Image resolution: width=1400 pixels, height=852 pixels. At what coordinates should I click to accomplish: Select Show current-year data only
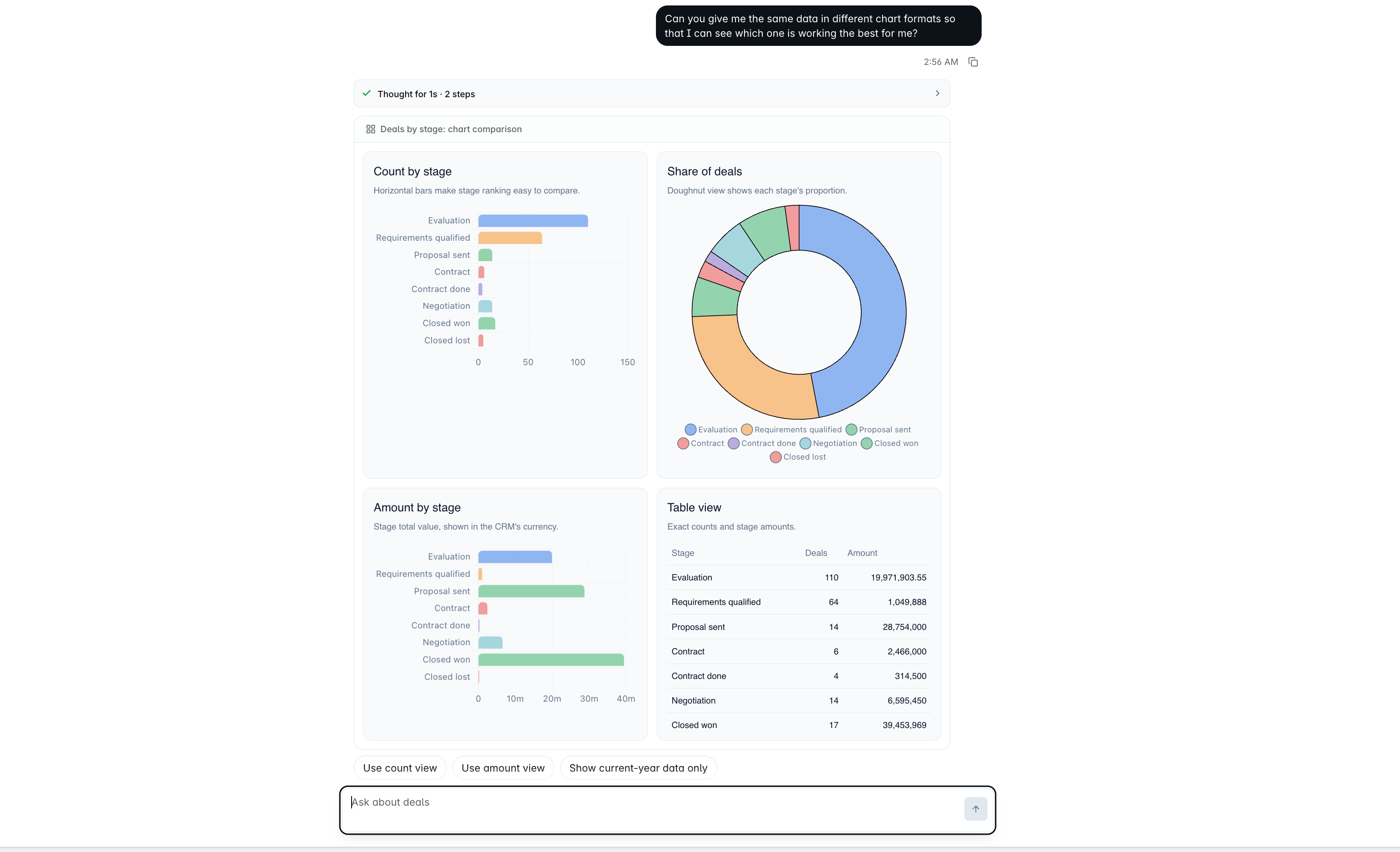(638, 768)
